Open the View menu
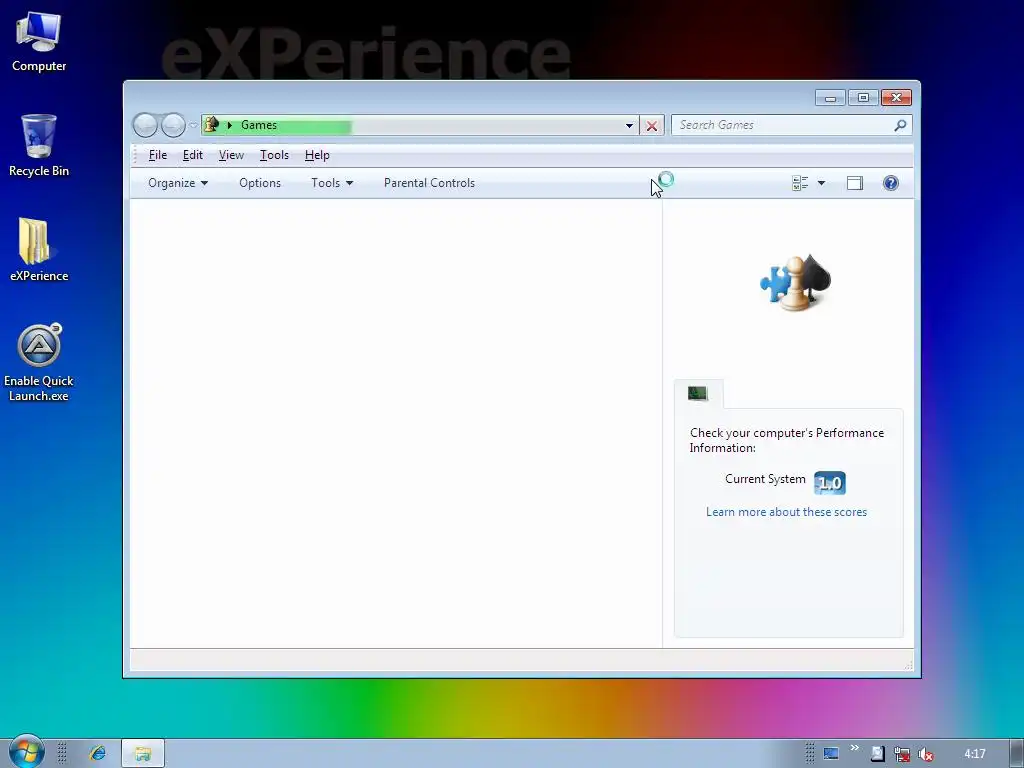This screenshot has height=768, width=1024. coord(231,155)
